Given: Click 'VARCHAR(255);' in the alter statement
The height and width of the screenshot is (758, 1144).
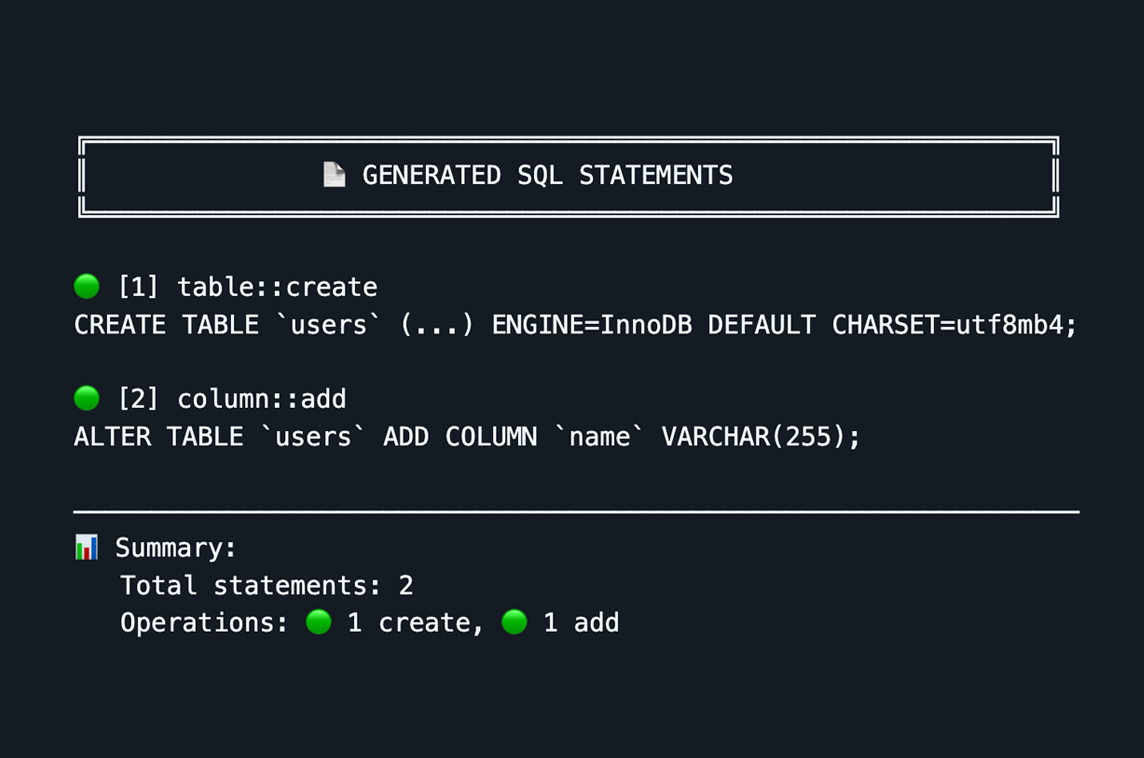Looking at the screenshot, I should (x=760, y=437).
